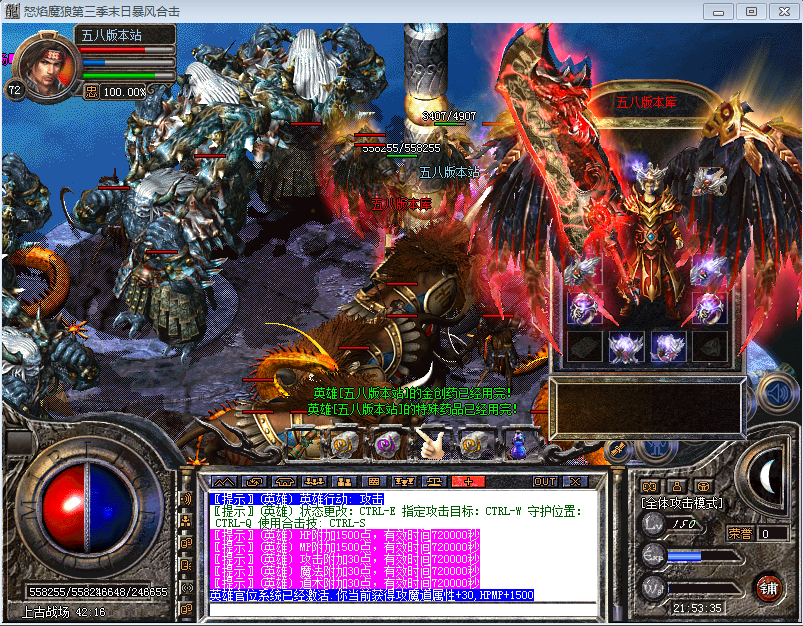This screenshot has width=803, height=626.
Task: Click the X button next to OUT
Action: [575, 482]
